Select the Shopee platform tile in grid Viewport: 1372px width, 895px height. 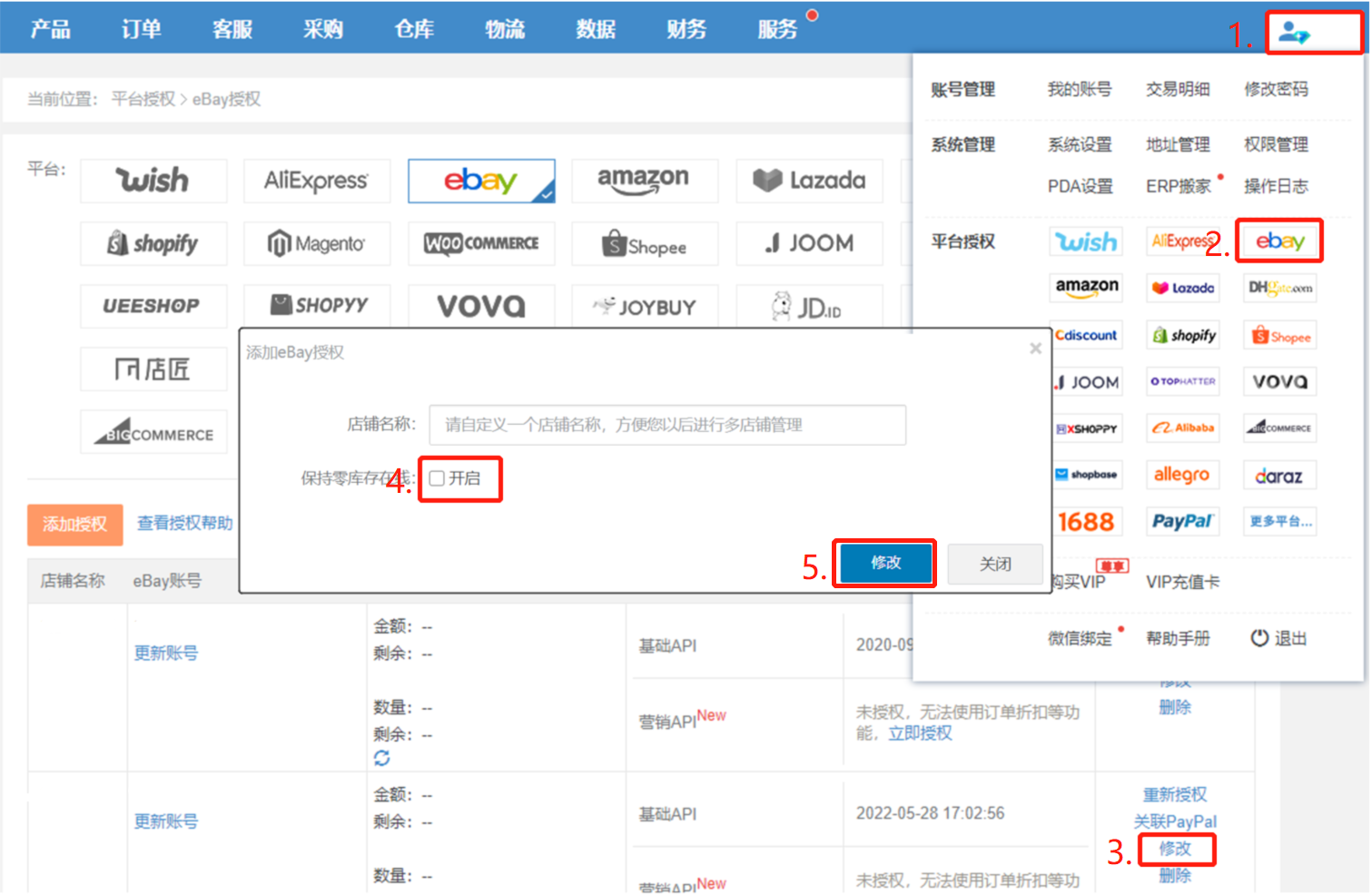click(645, 243)
